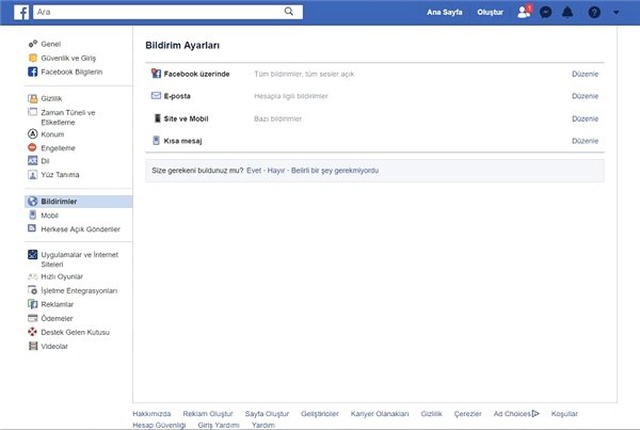Click Facebook üzerinde row icon
This screenshot has height=430, width=640.
click(x=156, y=73)
